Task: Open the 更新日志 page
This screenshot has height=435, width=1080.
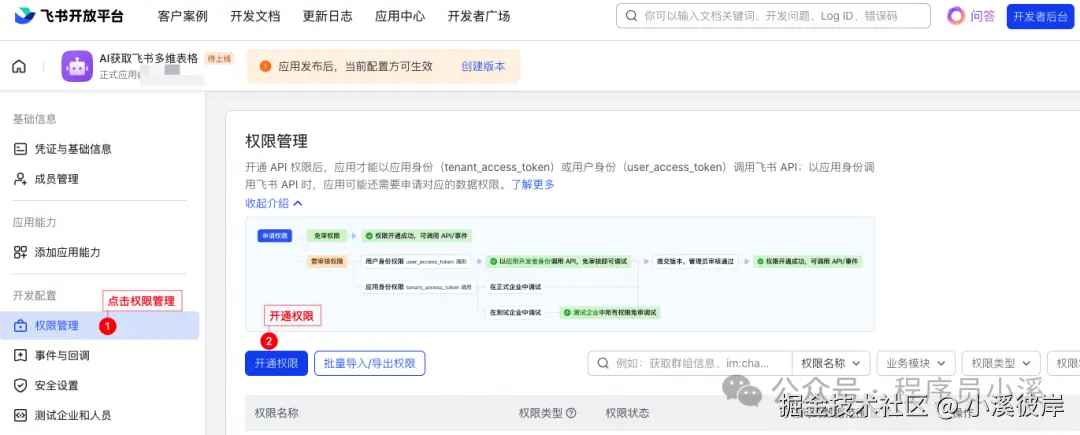Action: (327, 16)
